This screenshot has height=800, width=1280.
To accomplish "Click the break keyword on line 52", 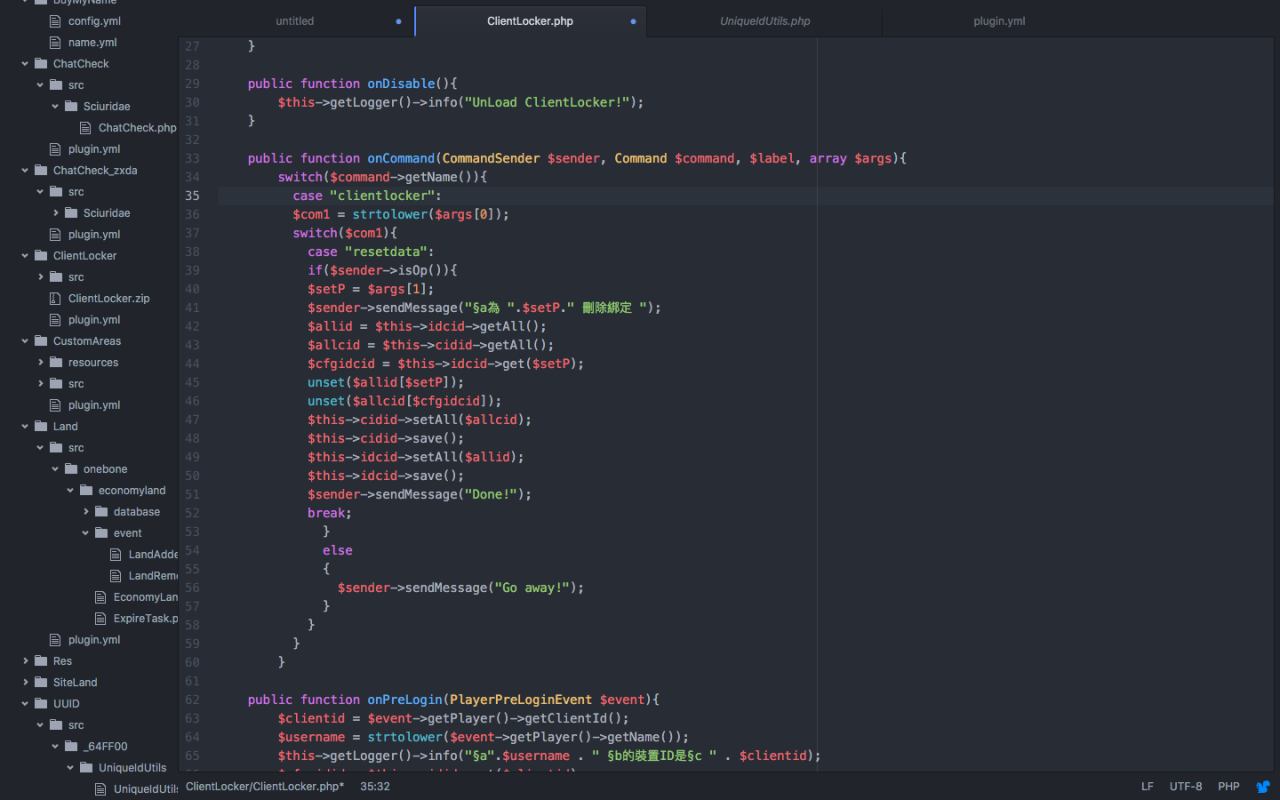I will click(x=326, y=513).
